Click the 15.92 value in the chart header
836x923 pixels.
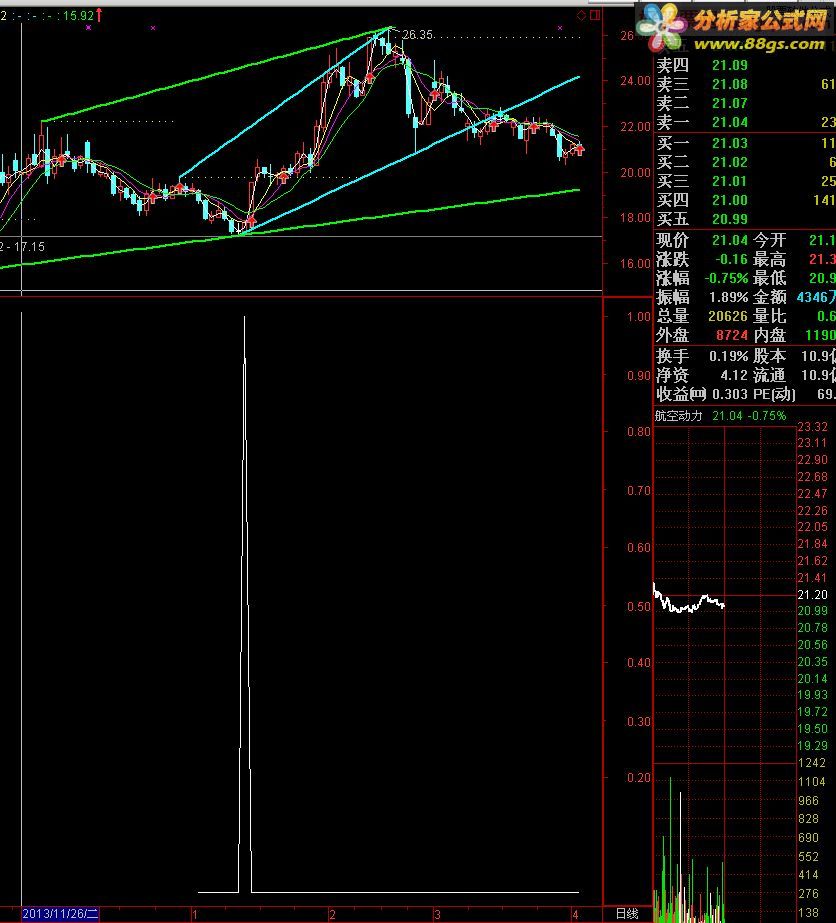tap(78, 16)
